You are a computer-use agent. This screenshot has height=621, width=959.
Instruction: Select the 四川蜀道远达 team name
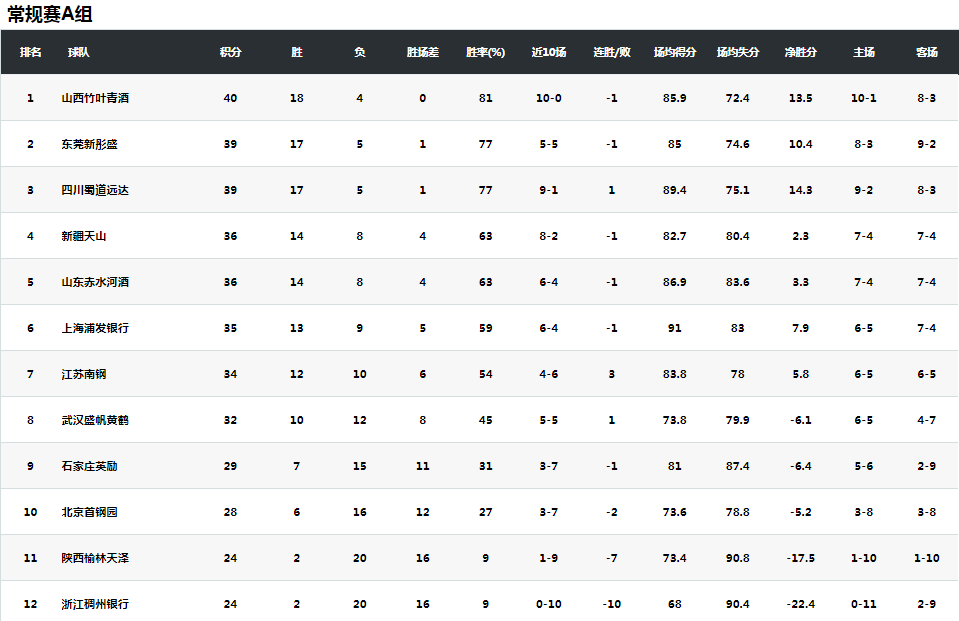pyautogui.click(x=95, y=190)
